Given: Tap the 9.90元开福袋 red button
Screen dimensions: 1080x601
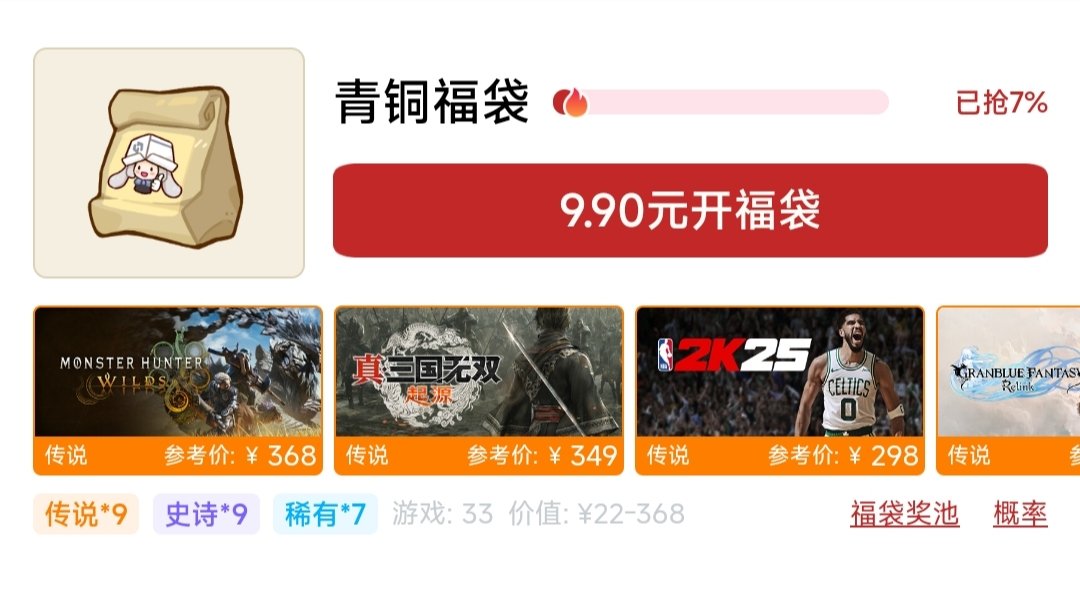Looking at the screenshot, I should click(x=690, y=211).
